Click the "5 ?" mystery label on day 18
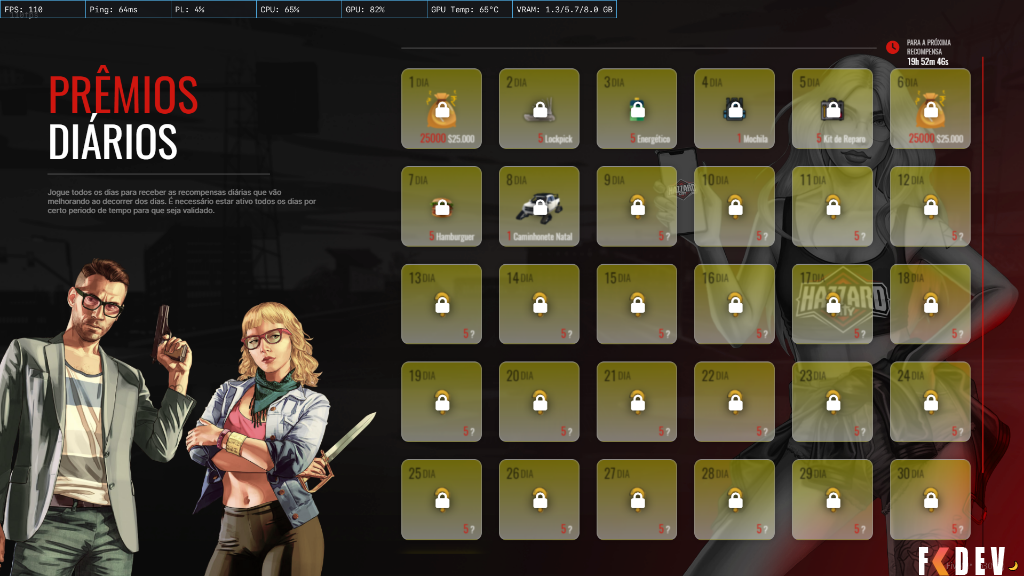Viewport: 1024px width, 576px height. (957, 334)
